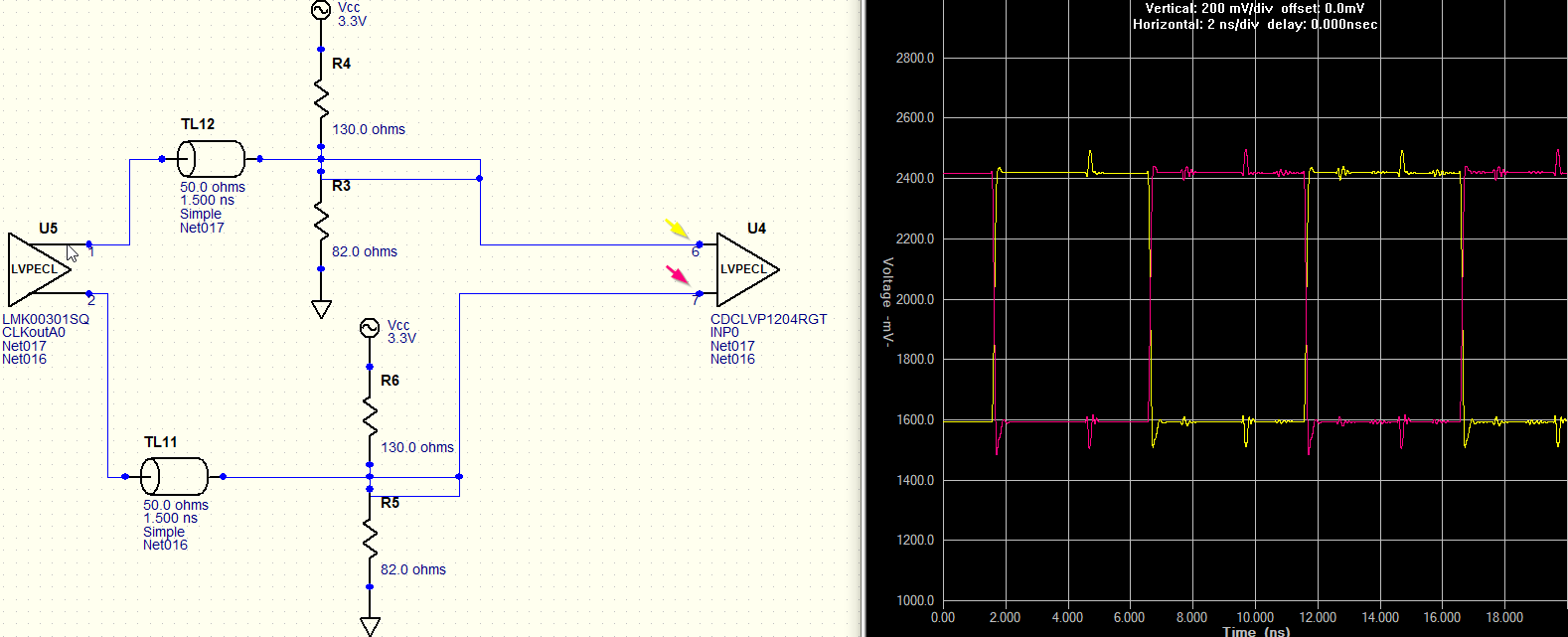Click the Time (ns) axis label

[1256, 631]
